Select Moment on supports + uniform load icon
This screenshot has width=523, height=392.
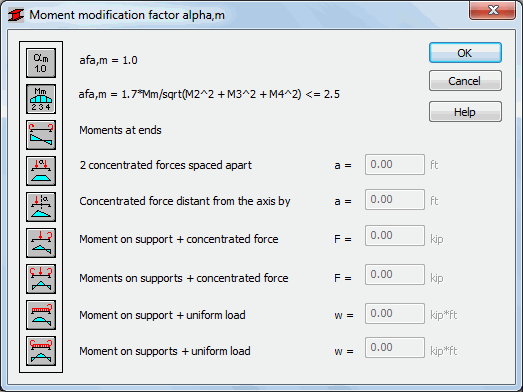click(x=41, y=351)
